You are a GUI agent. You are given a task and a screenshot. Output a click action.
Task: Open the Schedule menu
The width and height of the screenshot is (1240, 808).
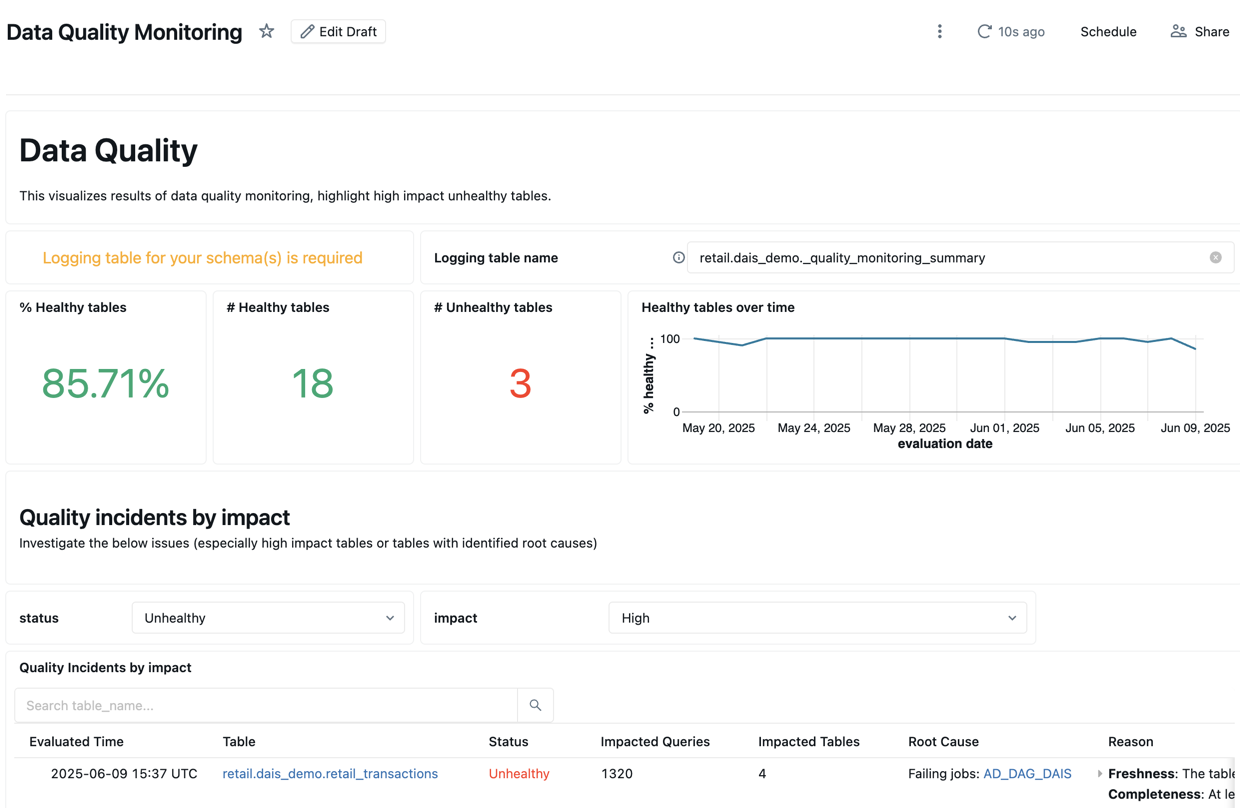pyautogui.click(x=1107, y=31)
